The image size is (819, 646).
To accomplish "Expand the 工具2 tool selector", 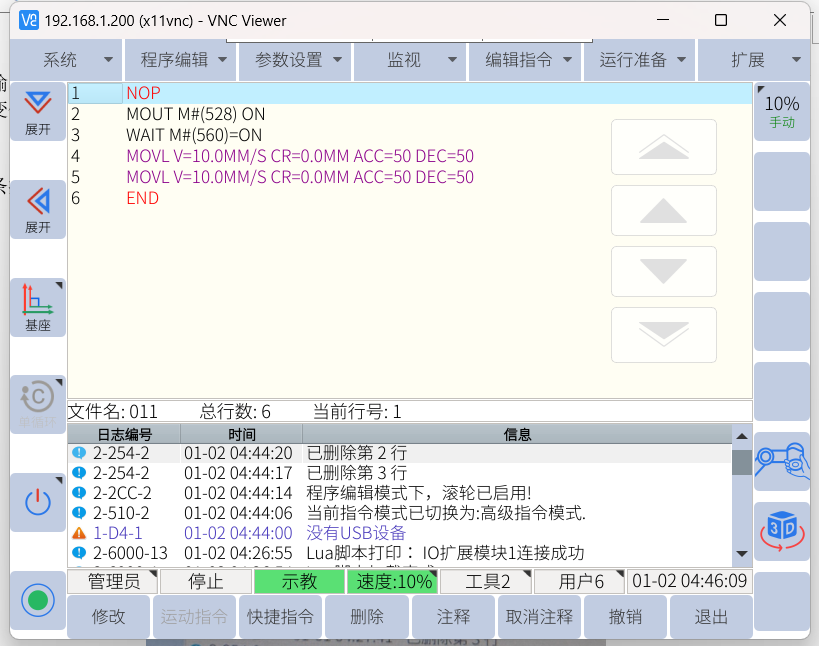I will point(486,582).
